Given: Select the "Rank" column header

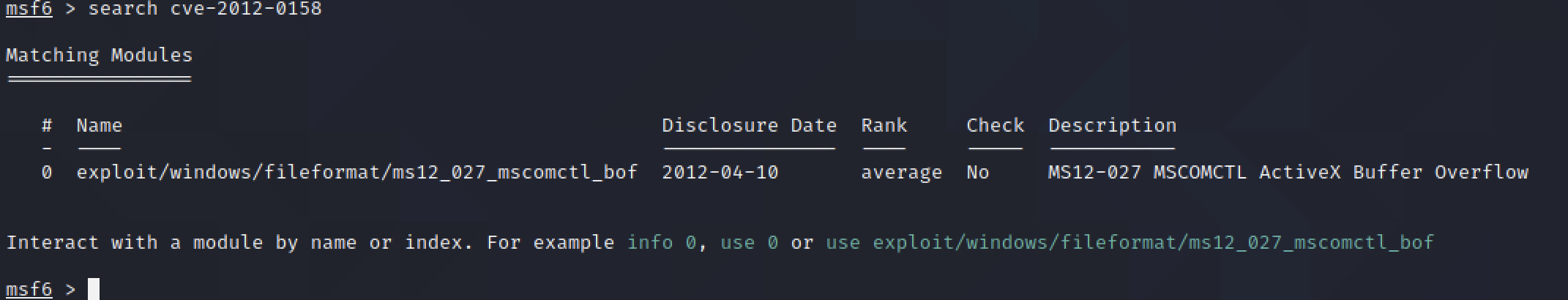Looking at the screenshot, I should coord(884,126).
